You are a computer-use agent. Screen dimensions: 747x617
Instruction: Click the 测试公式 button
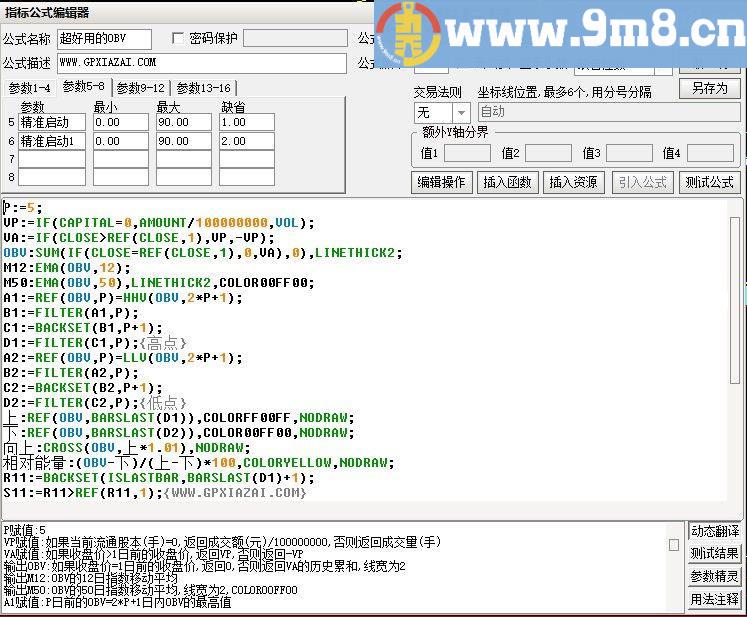click(709, 182)
